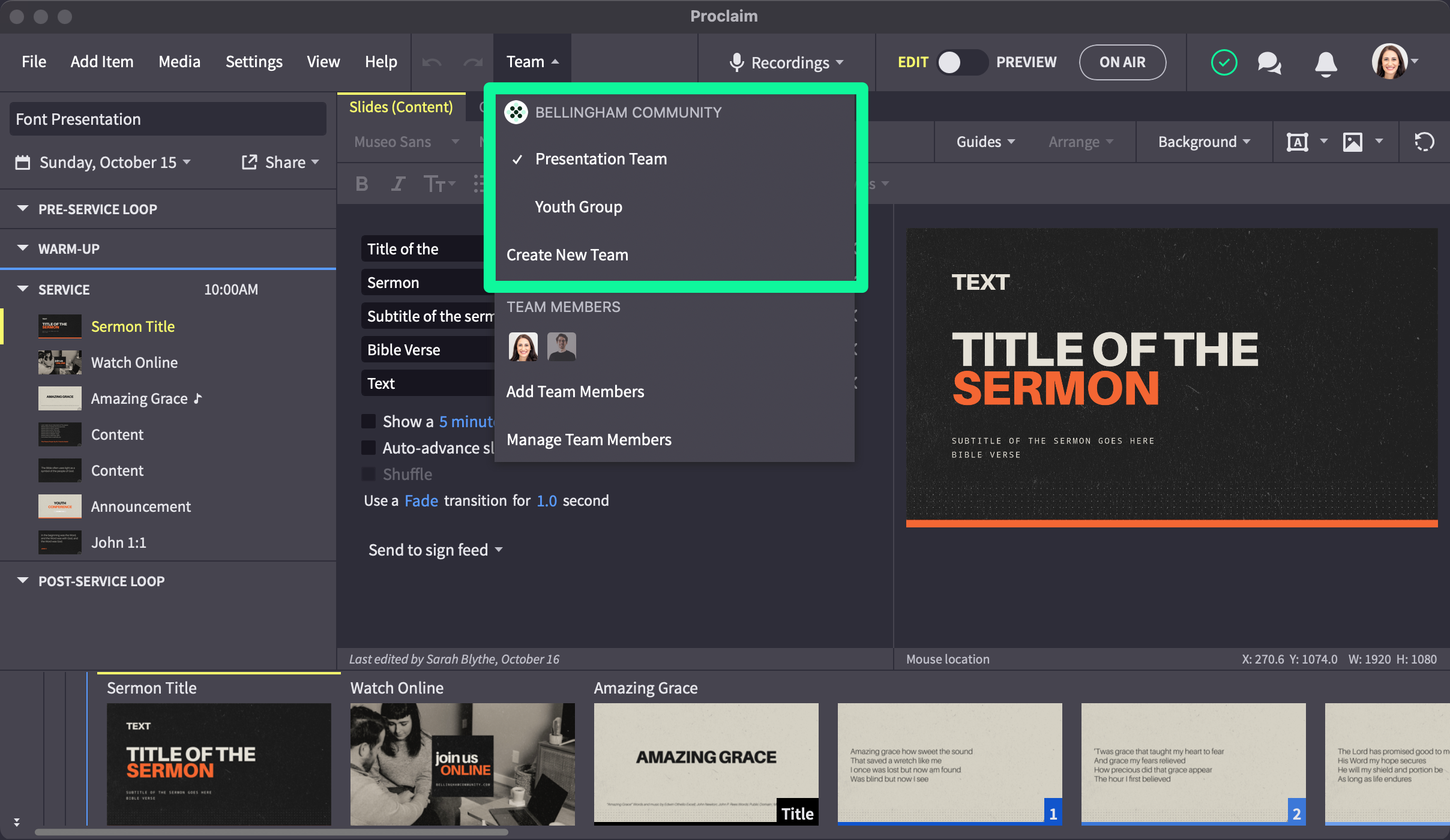Click the ON AIR button
This screenshot has width=1450, height=840.
(1122, 62)
